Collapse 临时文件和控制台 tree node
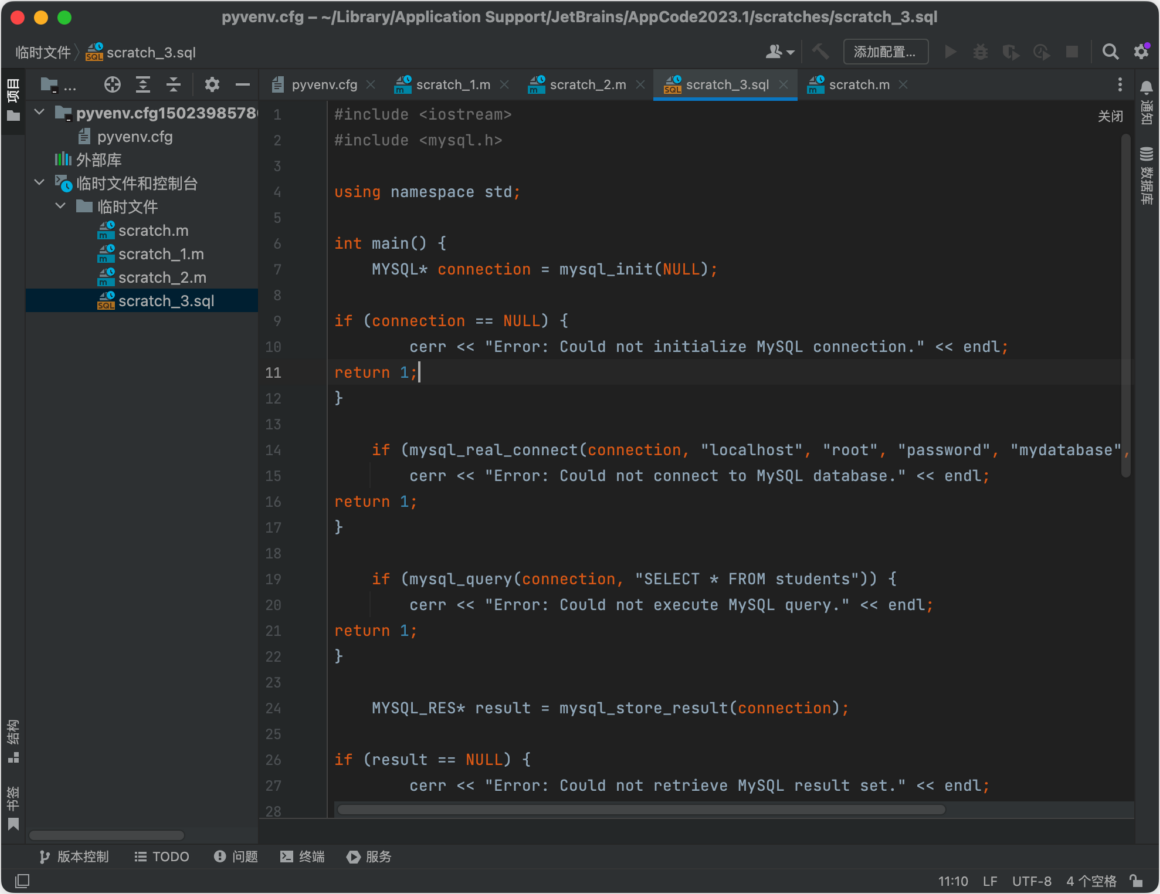Viewport: 1160px width, 894px height. 40,183
